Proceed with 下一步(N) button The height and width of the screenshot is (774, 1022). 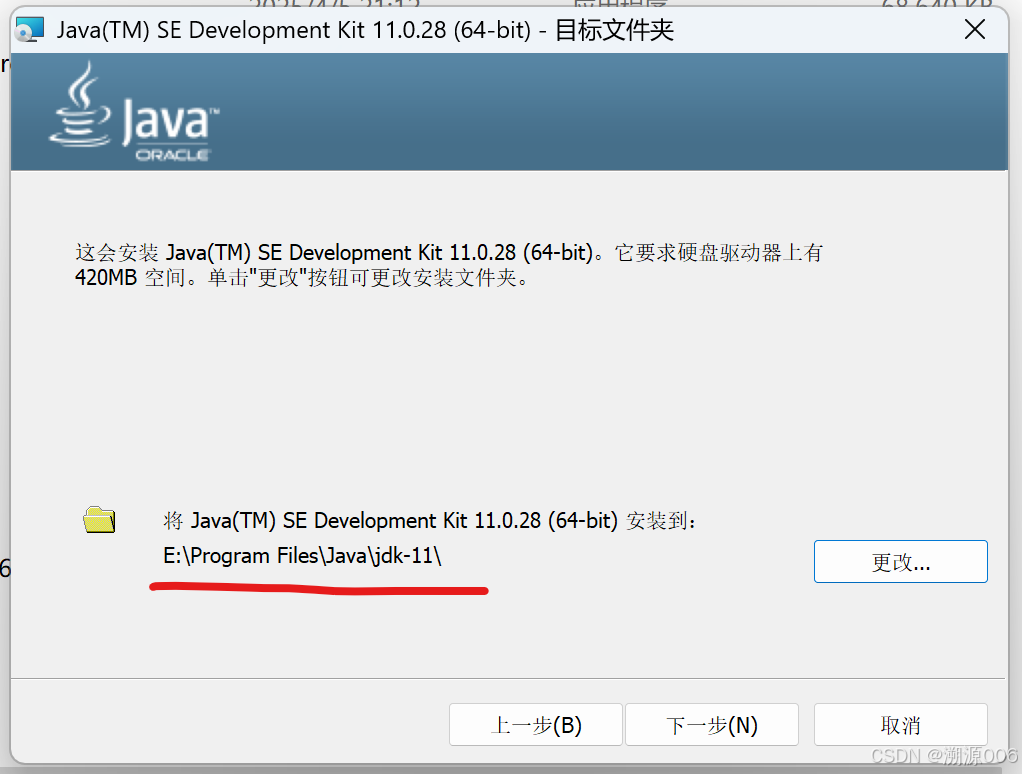pyautogui.click(x=712, y=724)
